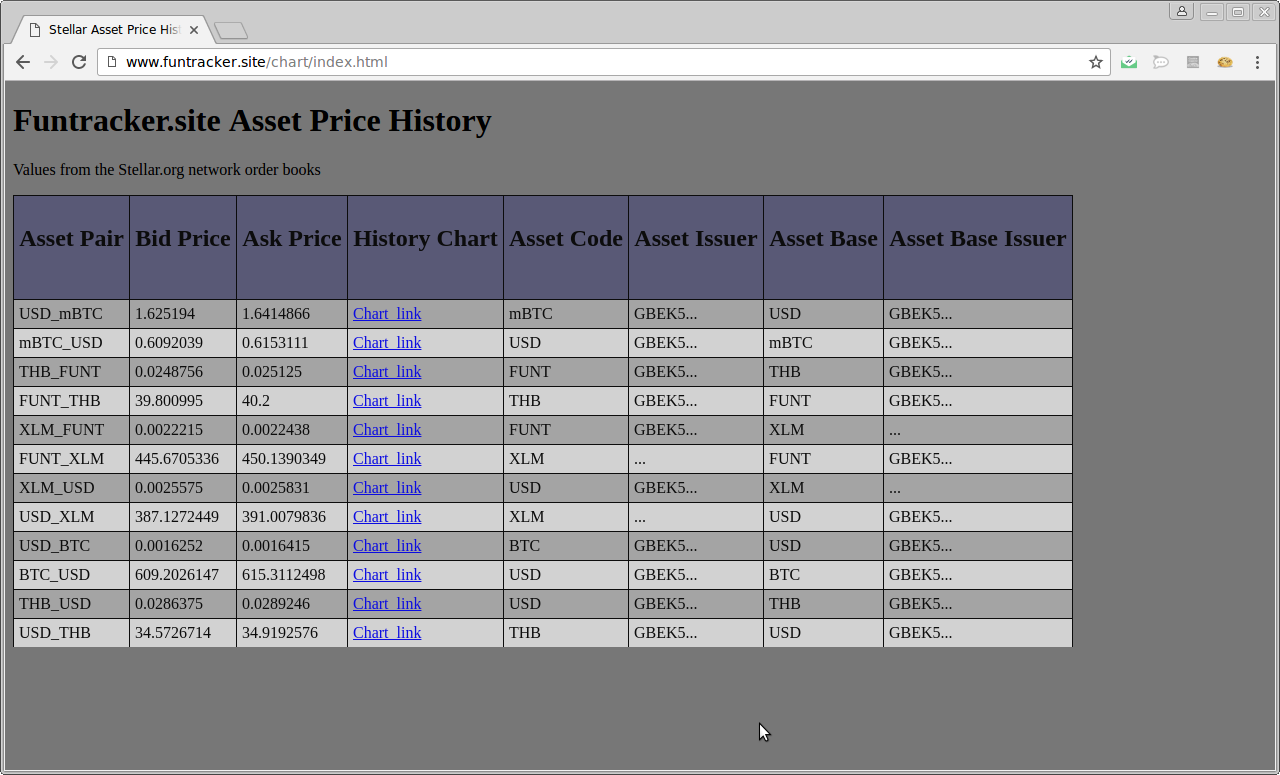Reload the page with the refresh icon

pyautogui.click(x=79, y=62)
